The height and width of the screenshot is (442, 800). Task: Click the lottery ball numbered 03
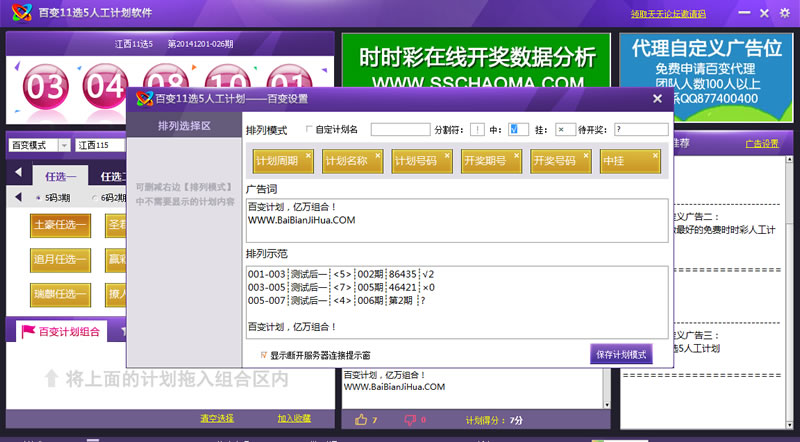click(45, 87)
